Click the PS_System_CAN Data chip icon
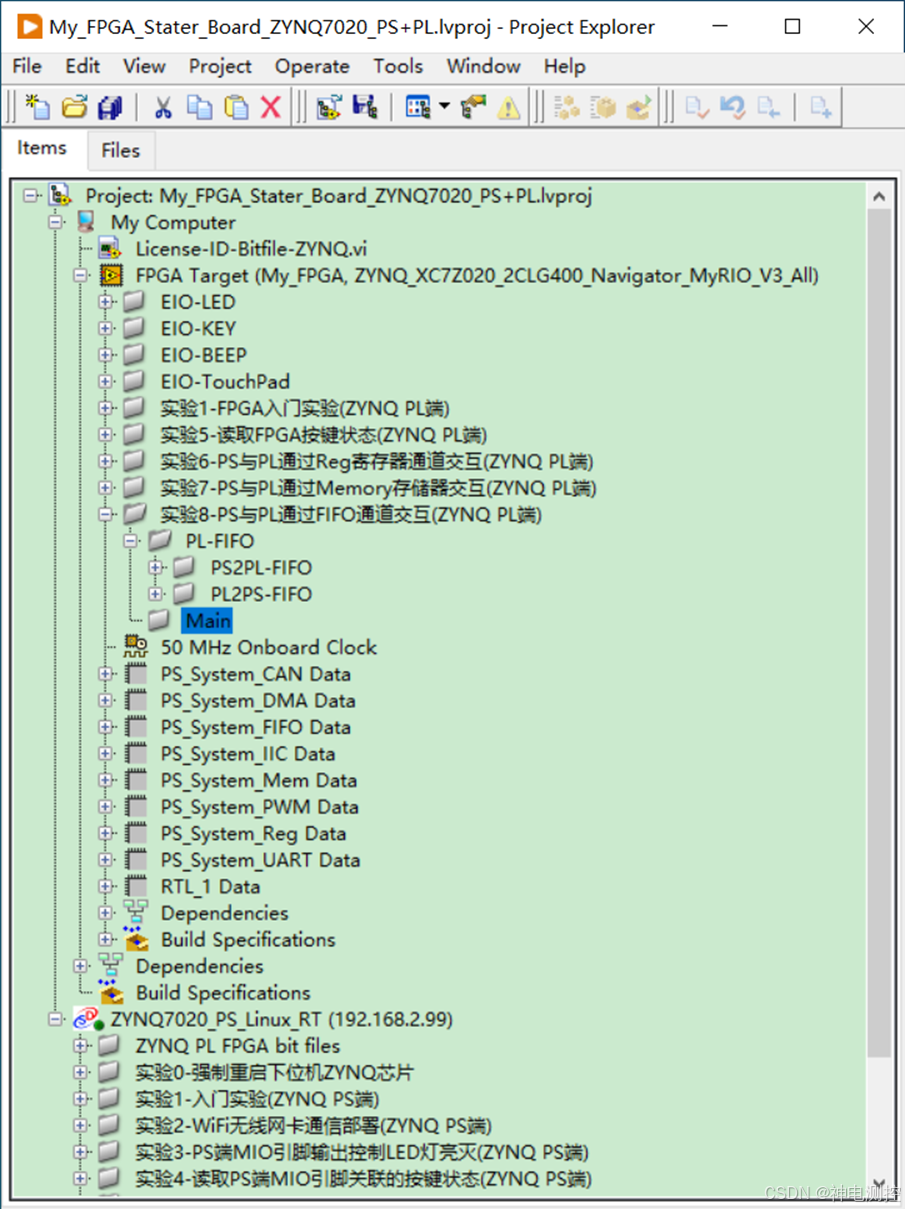 coord(136,674)
